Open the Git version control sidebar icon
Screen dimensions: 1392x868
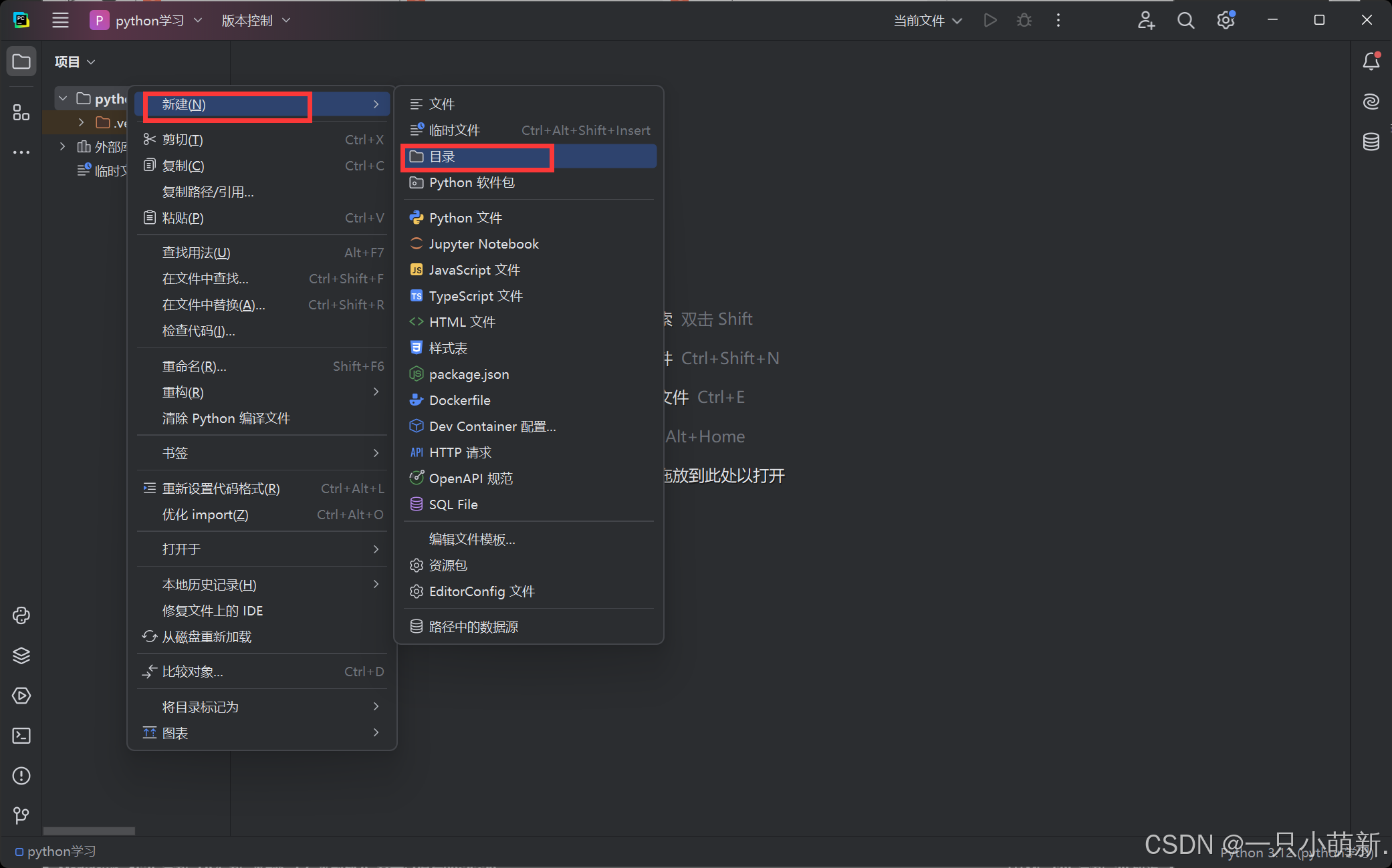(x=21, y=815)
